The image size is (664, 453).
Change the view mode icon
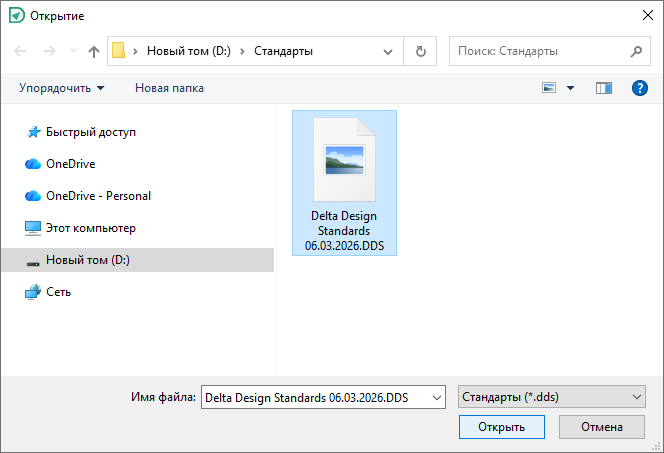point(549,88)
